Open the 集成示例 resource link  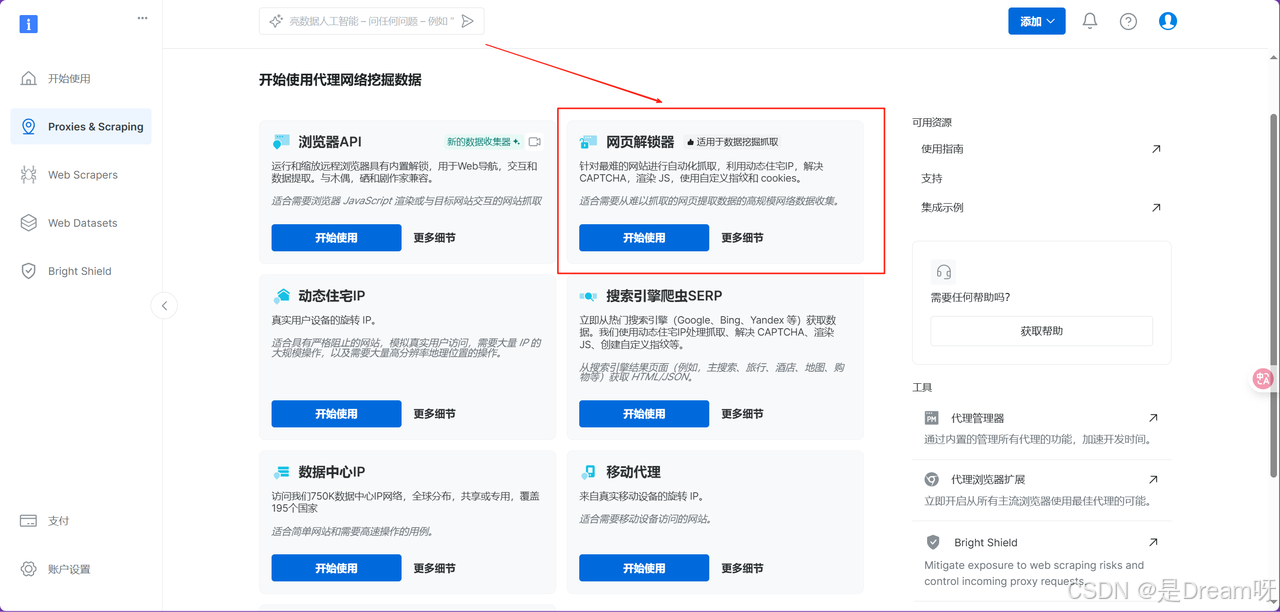942,208
